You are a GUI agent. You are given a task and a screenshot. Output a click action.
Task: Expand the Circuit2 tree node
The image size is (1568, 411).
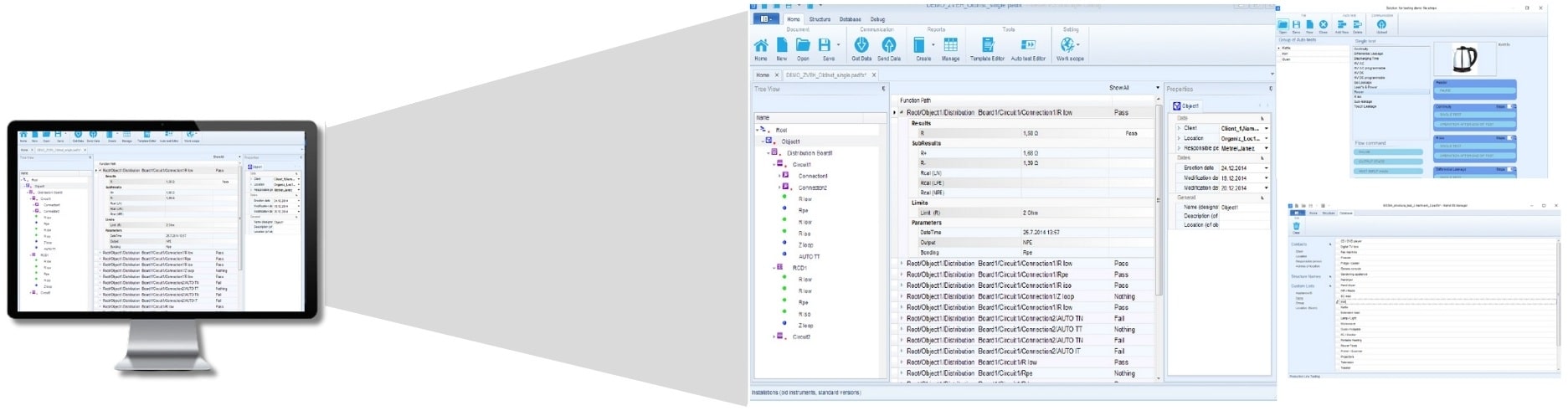(774, 337)
